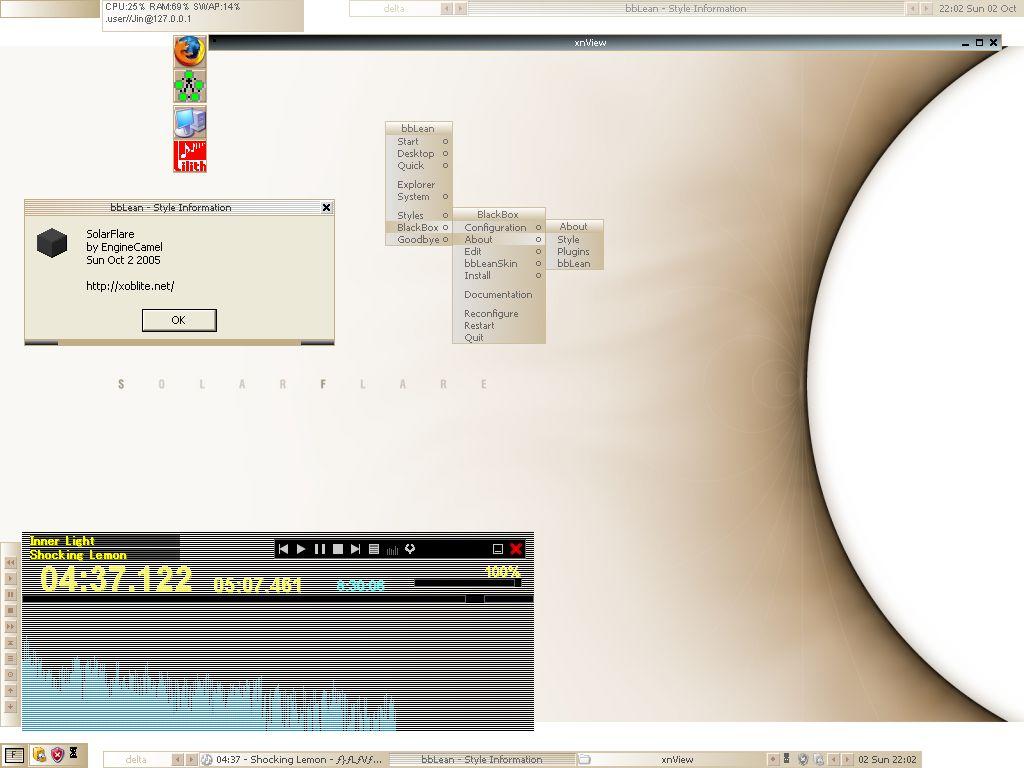
Task: Adjust the player's volume bar under 100%
Action: tap(468, 583)
